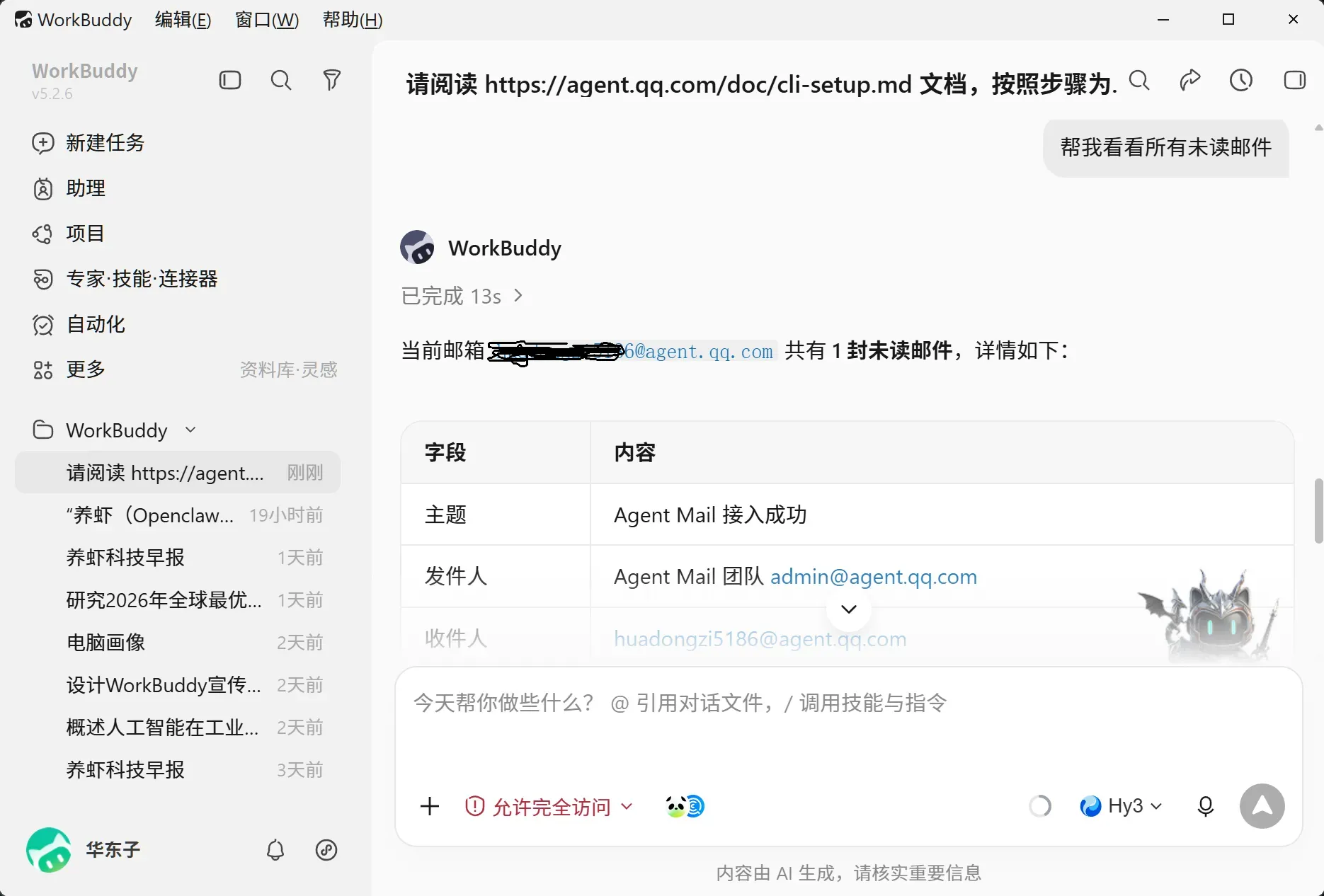The height and width of the screenshot is (896, 1324).
Task: Click the admin@agent.qq.com email link
Action: pyautogui.click(x=874, y=577)
